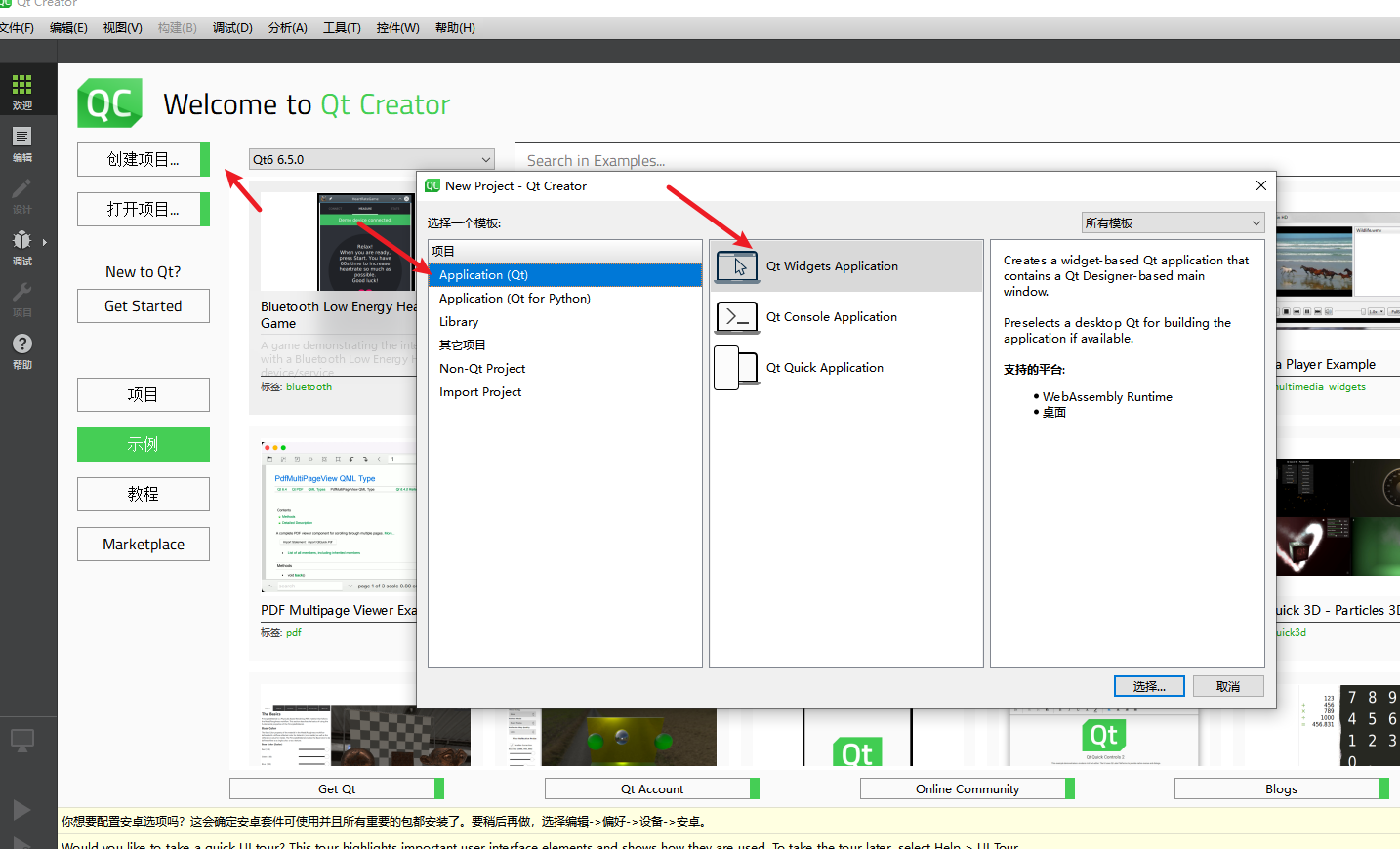Open the Projects (项目) mode wrench icon
The image size is (1400, 849).
pyautogui.click(x=21, y=299)
